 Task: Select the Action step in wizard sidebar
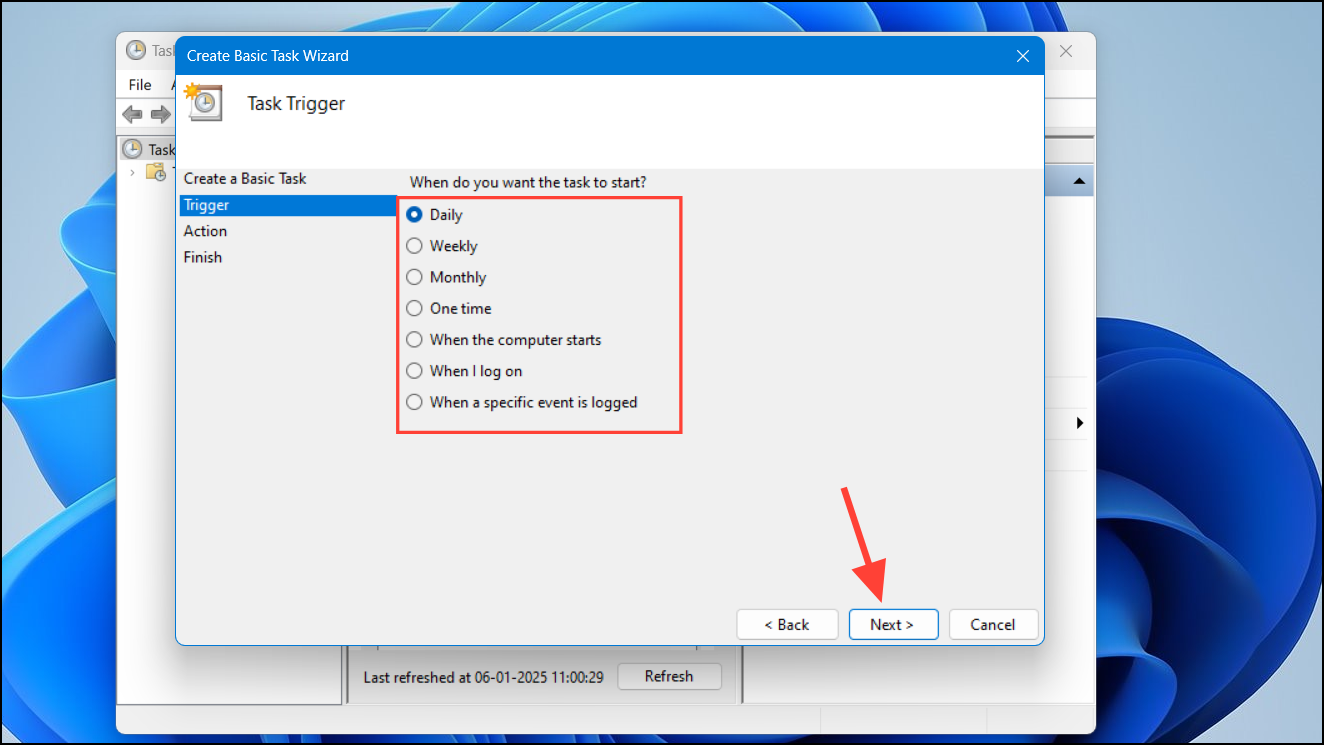[x=205, y=231]
